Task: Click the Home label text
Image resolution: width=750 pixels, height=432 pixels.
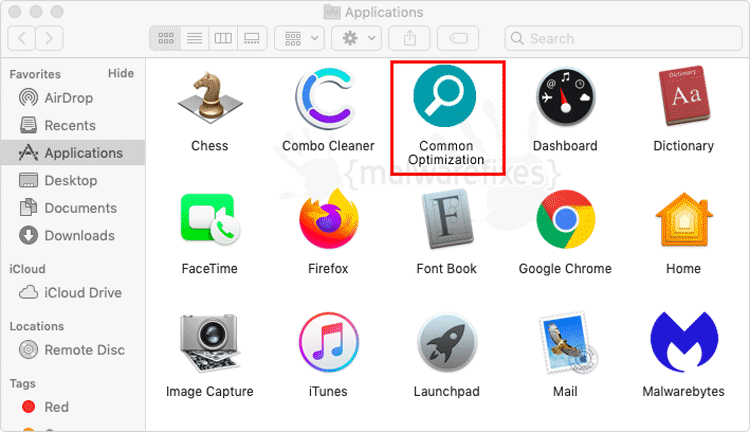Action: click(x=684, y=269)
